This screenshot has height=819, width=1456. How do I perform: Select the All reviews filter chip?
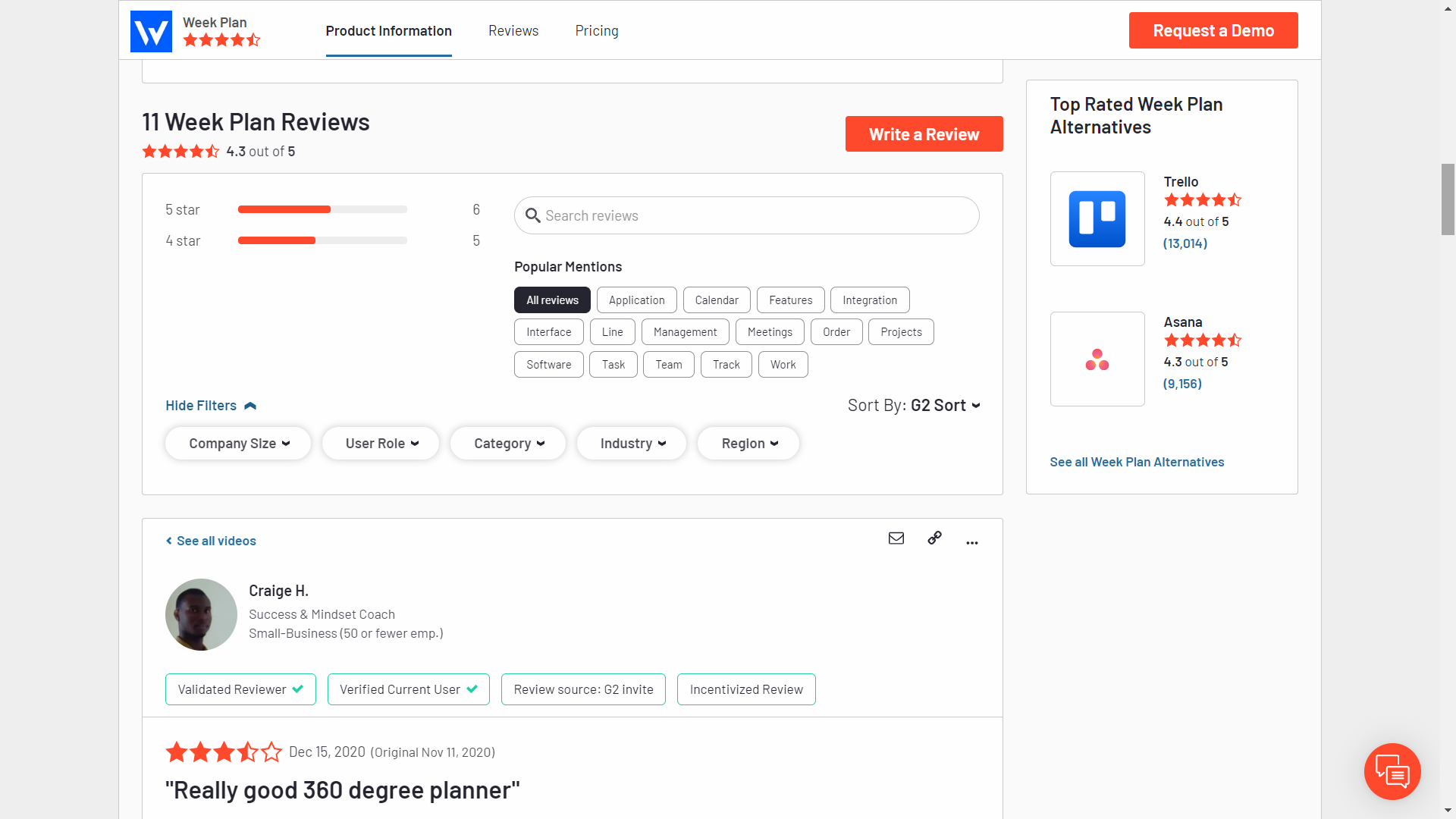click(x=552, y=300)
